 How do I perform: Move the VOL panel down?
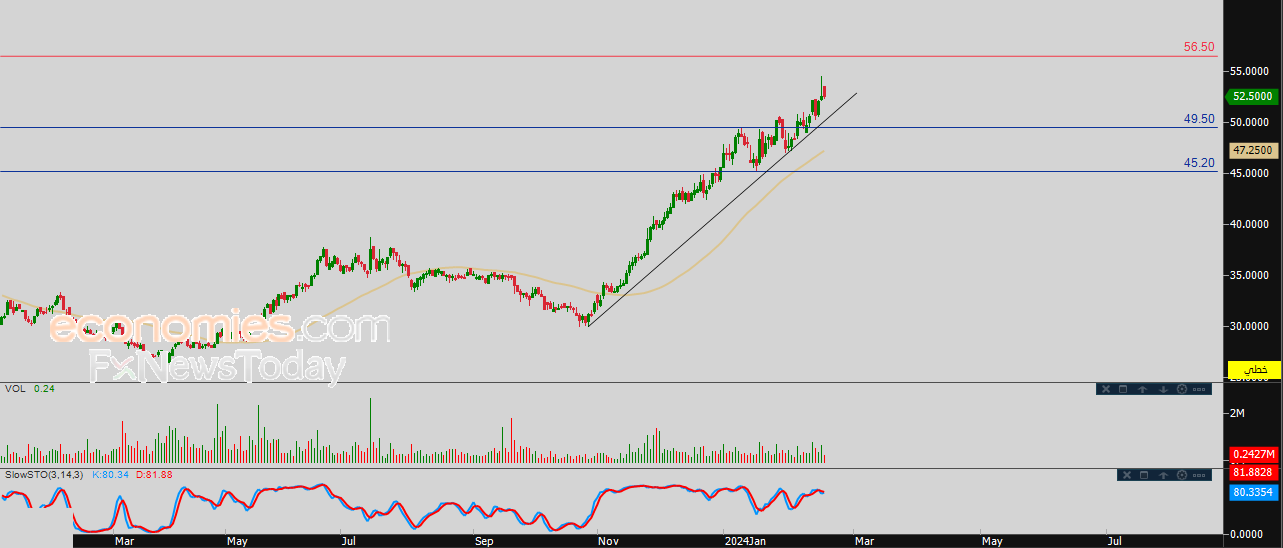pyautogui.click(x=1163, y=389)
